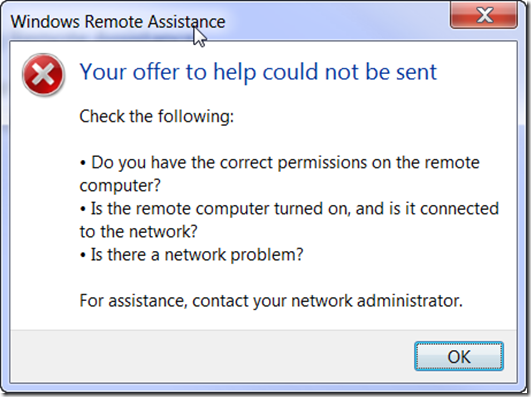Click the word 'administrator' in the last sentence
Viewport: 531px width, 397px height.
(x=410, y=301)
